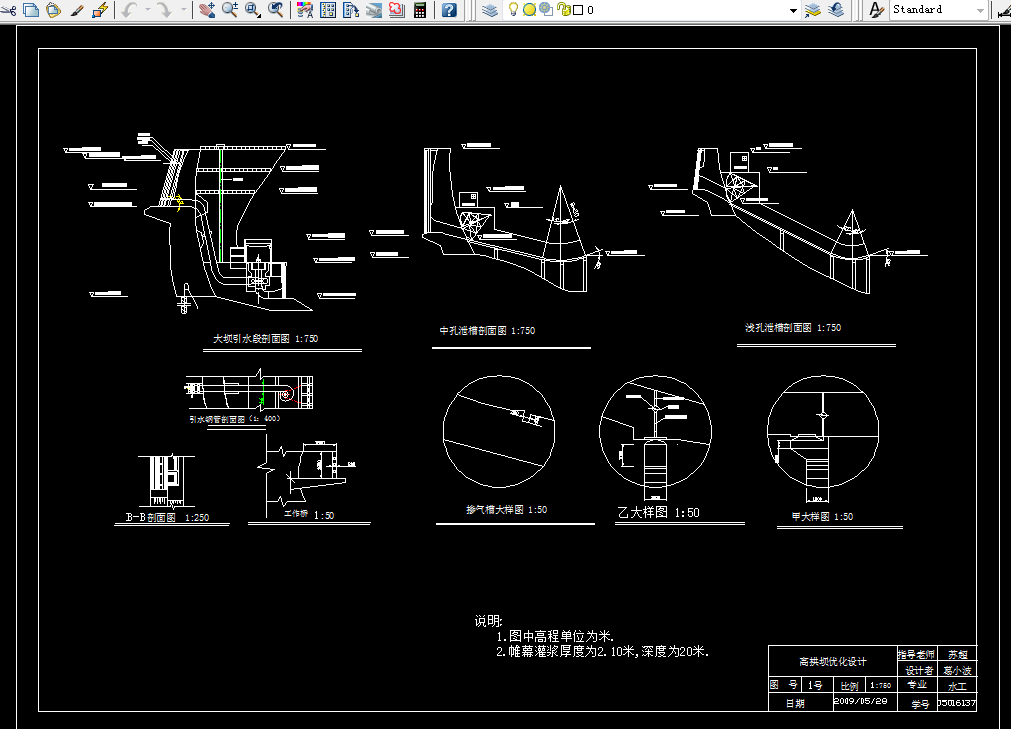Click the note line 图中高程单位为米
Screen dimensions: 1011x729
coord(555,636)
